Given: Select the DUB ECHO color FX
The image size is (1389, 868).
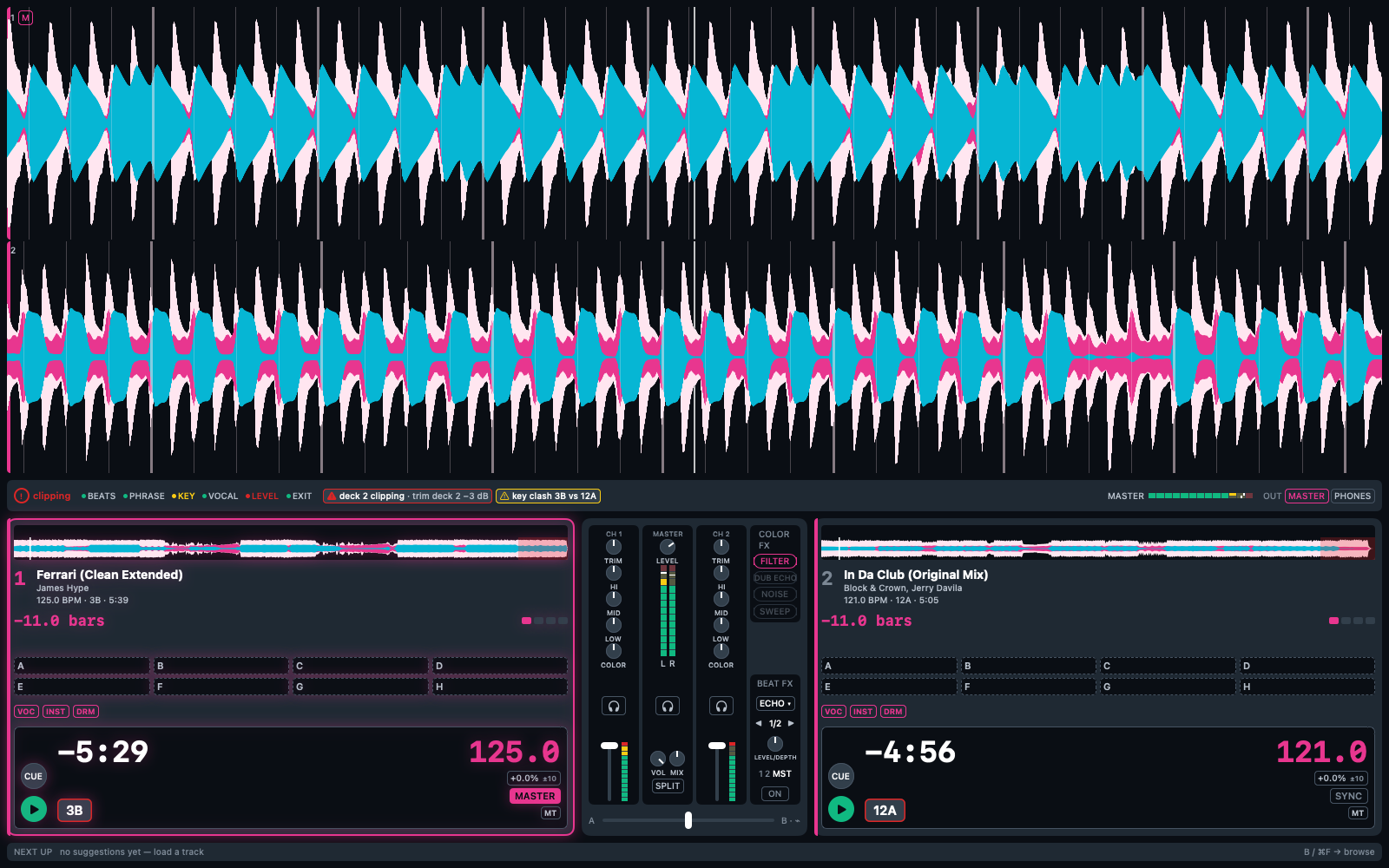Looking at the screenshot, I should tap(775, 578).
